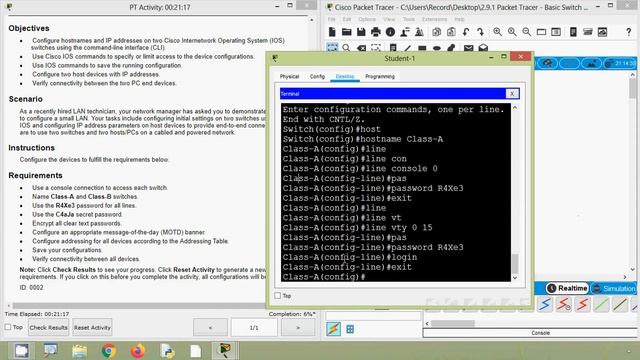Open Network Information circle-i icon

point(390,32)
